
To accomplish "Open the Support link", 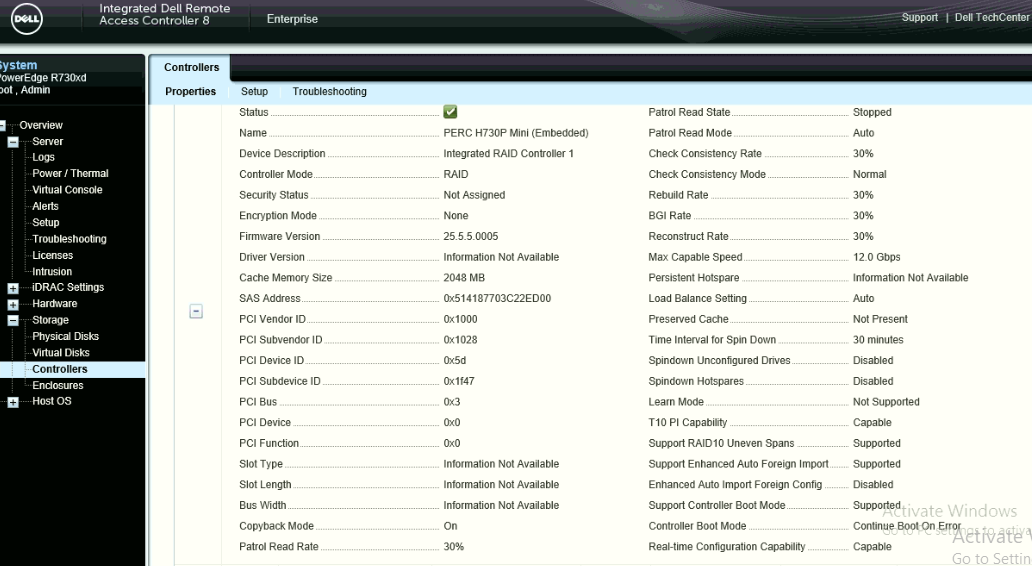I will 919,17.
